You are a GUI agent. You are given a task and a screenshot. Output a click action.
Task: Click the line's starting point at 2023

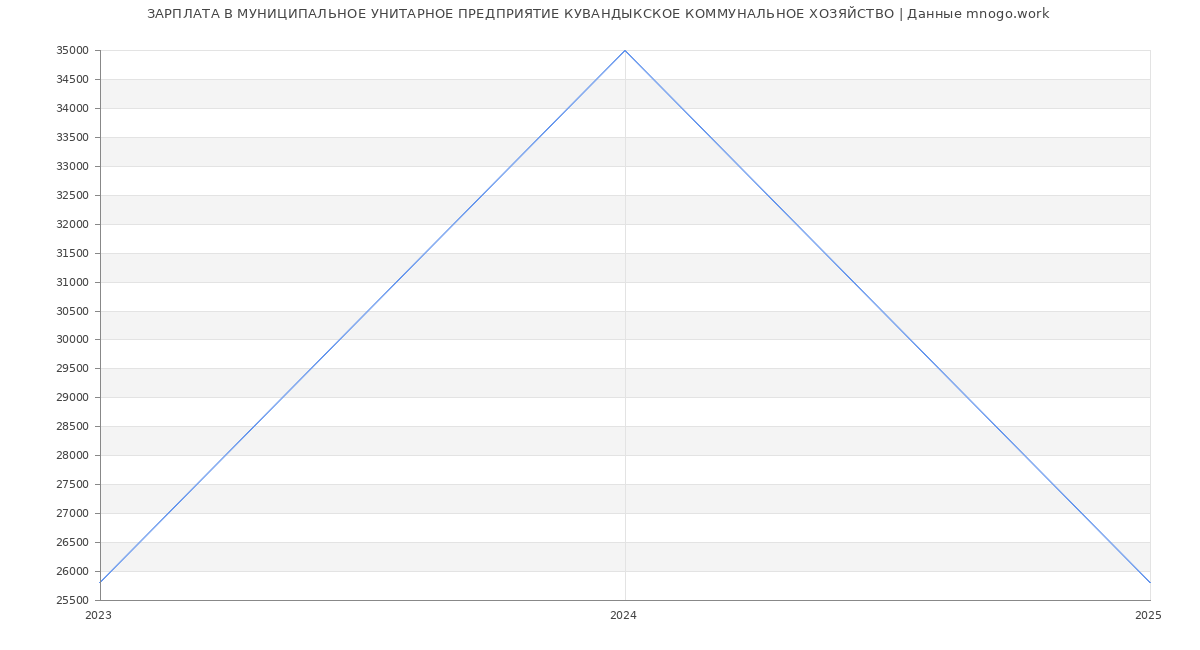pyautogui.click(x=100, y=582)
